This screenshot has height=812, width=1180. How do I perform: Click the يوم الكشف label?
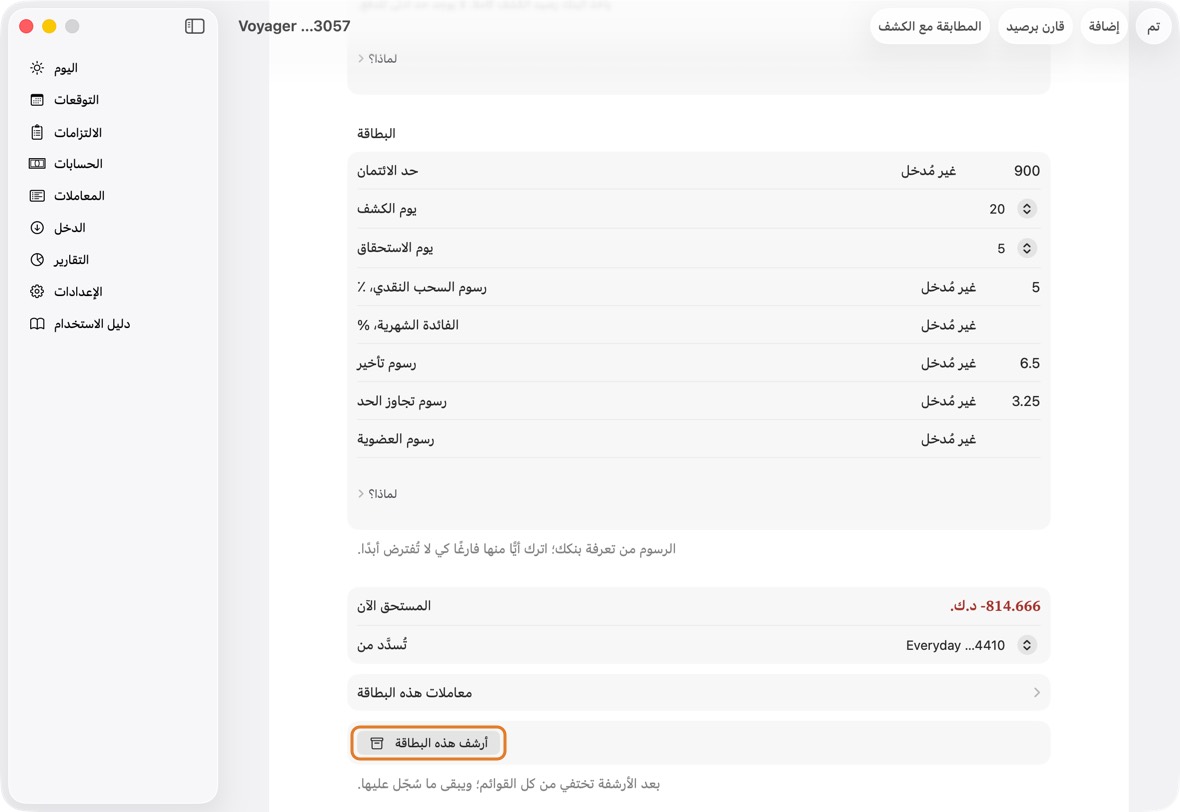[x=387, y=208]
